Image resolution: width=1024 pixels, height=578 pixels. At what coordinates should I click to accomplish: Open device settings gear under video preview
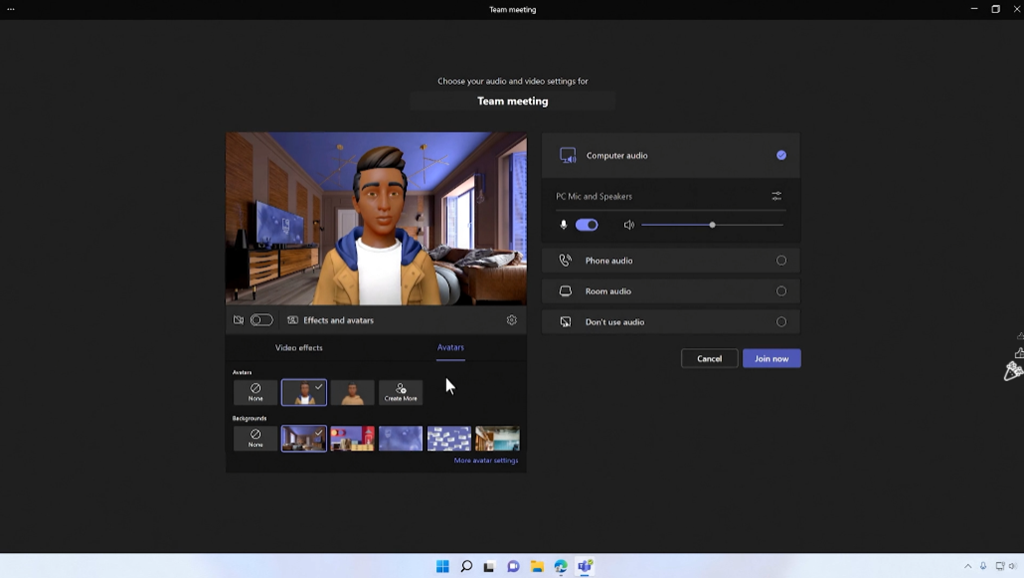pos(511,320)
